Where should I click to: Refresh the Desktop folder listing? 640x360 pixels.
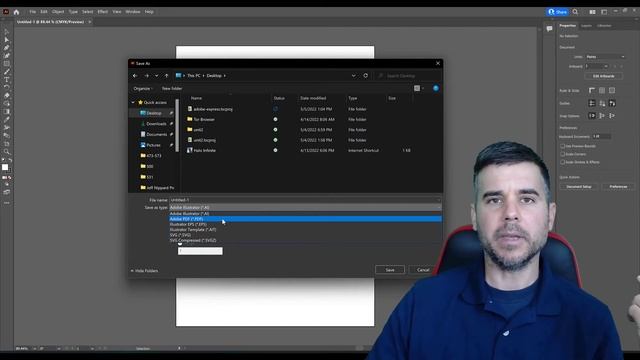pos(366,76)
